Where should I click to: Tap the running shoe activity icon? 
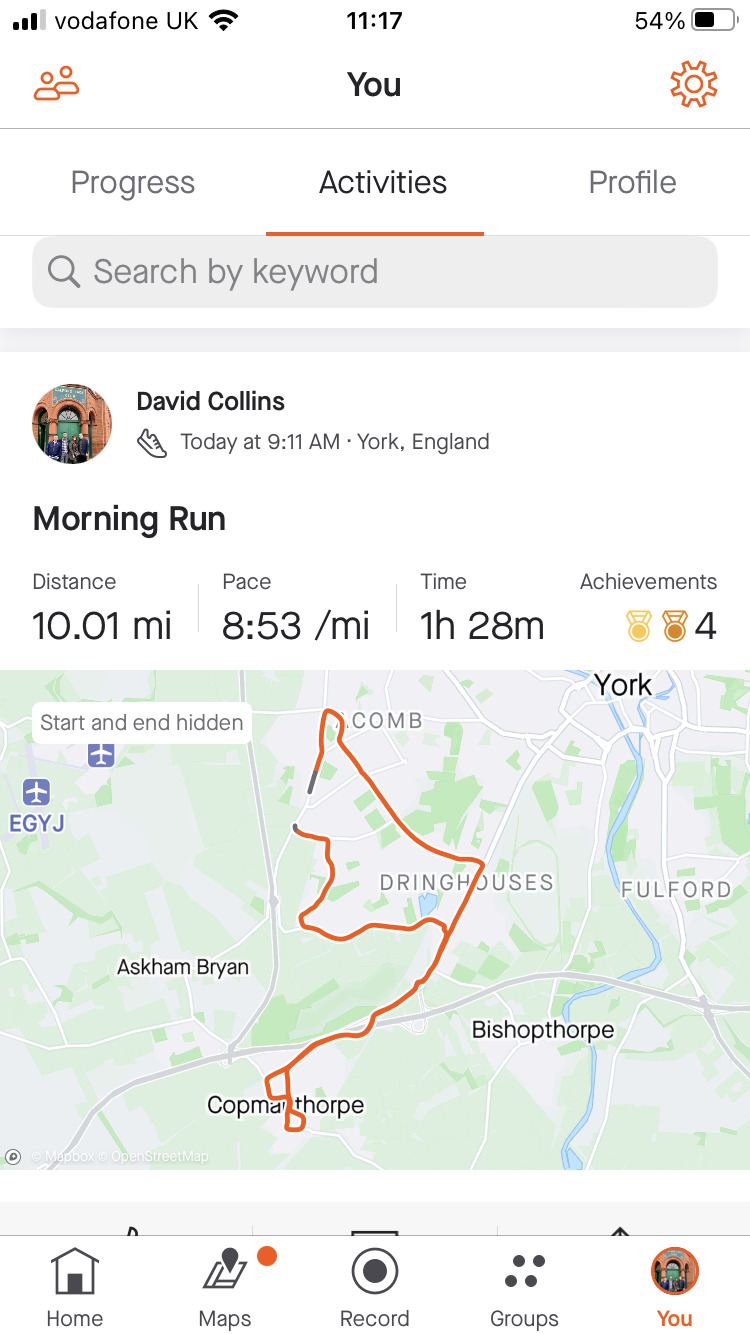tap(152, 442)
